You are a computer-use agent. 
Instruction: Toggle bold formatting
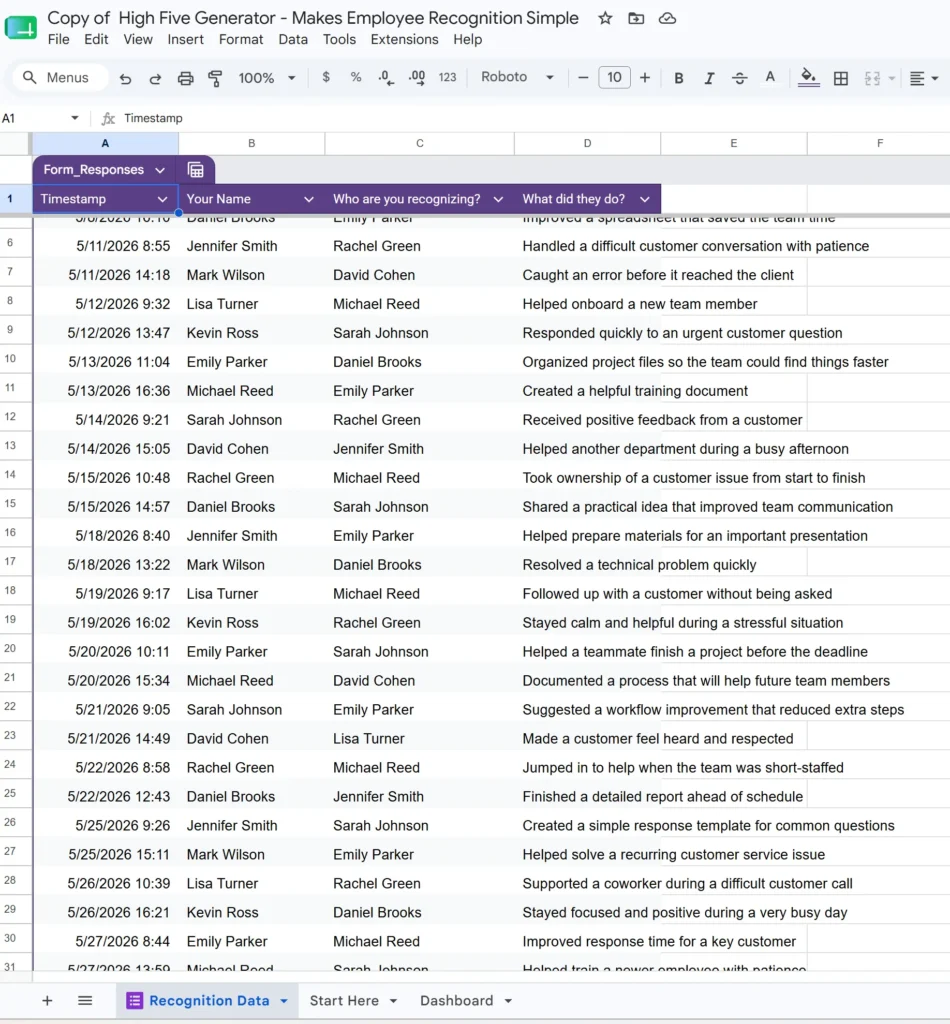679,78
